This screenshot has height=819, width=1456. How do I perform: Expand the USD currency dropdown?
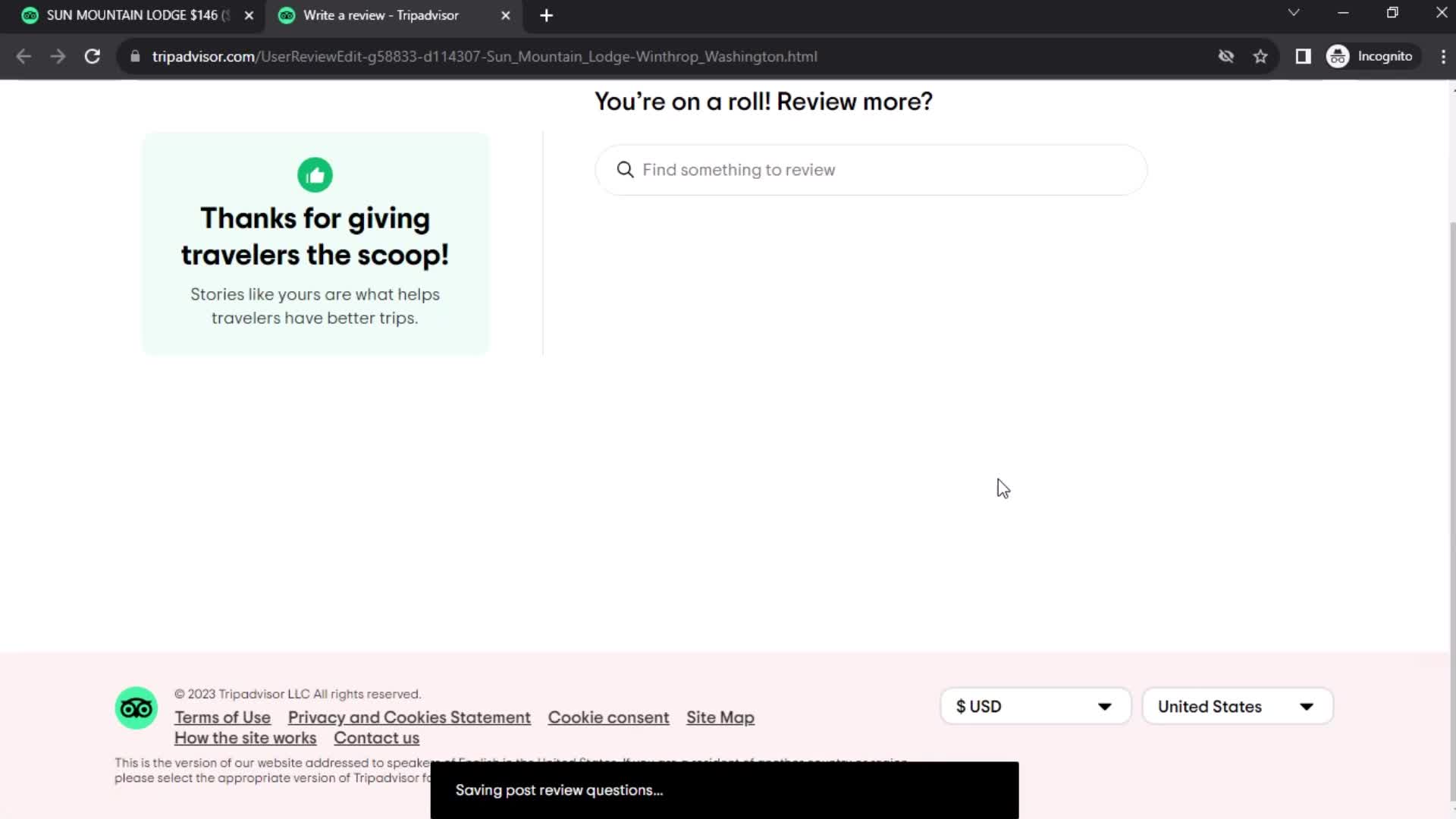tap(1035, 706)
